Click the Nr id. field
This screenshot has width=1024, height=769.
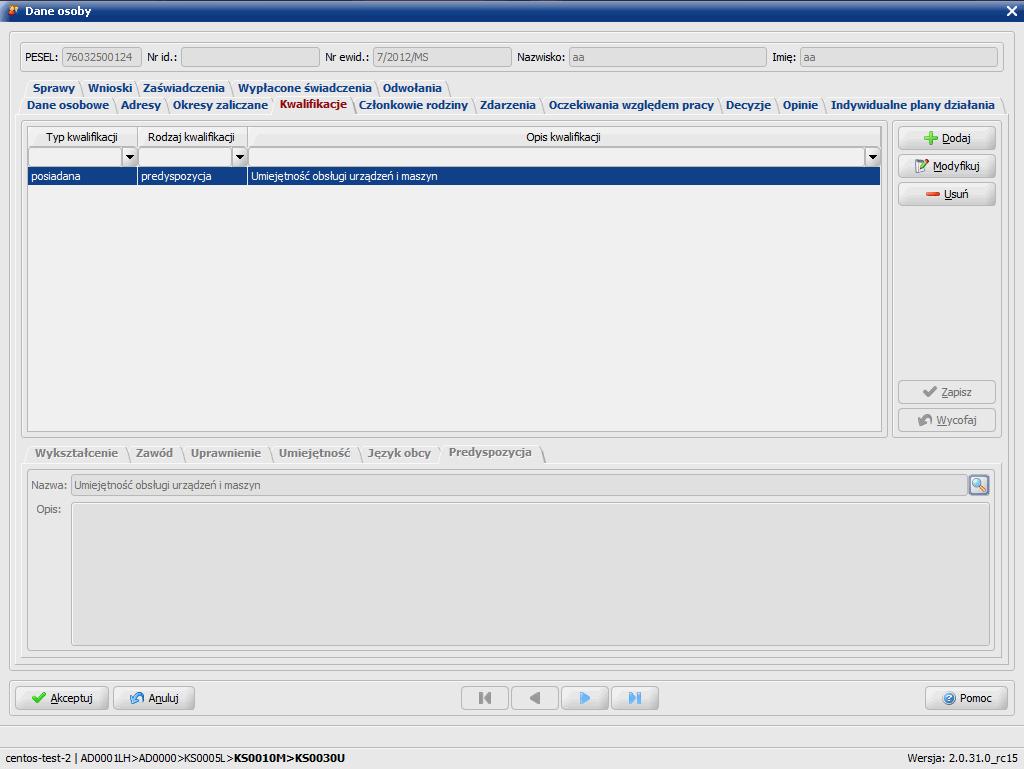pos(250,57)
